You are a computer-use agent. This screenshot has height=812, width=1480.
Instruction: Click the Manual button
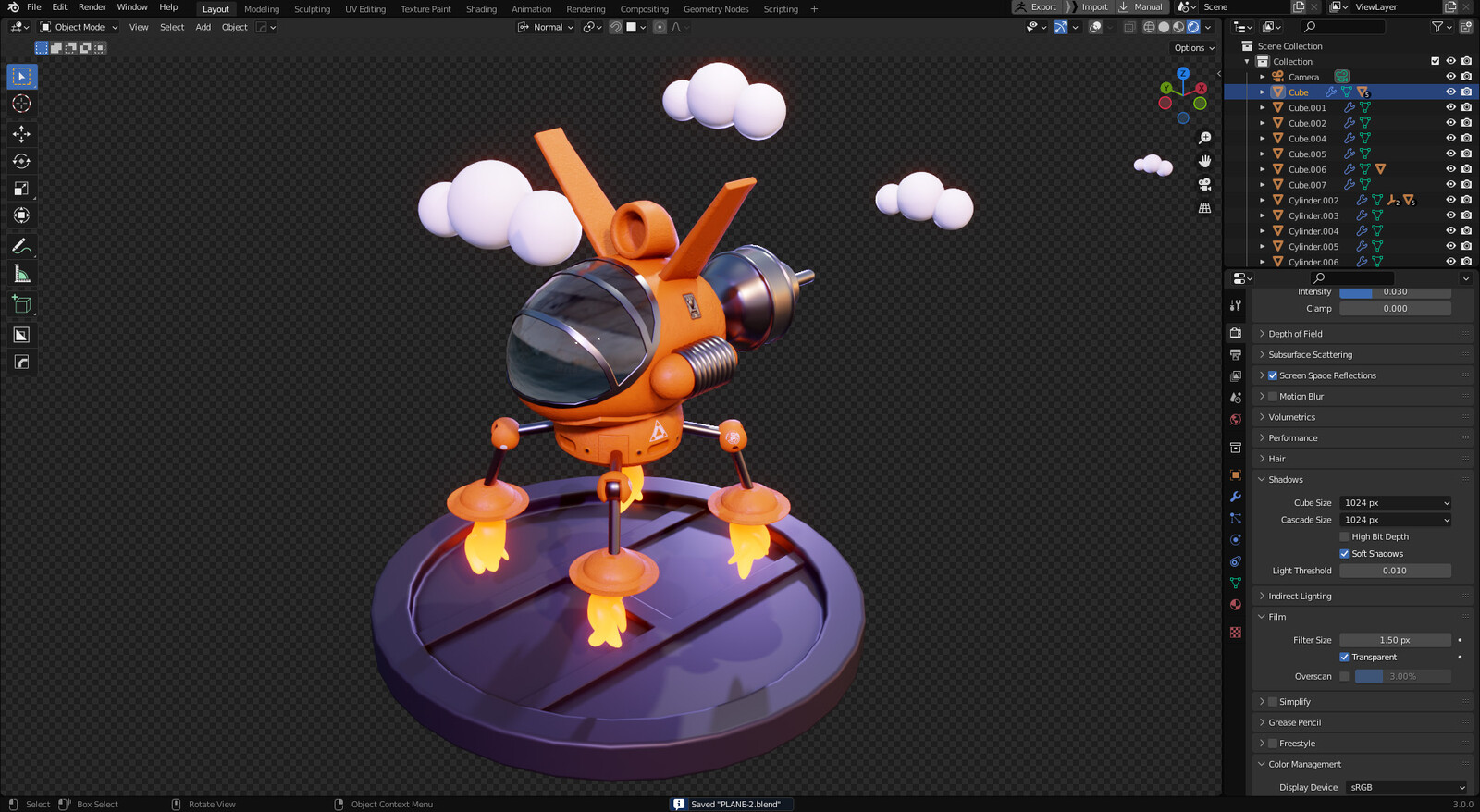(1141, 7)
